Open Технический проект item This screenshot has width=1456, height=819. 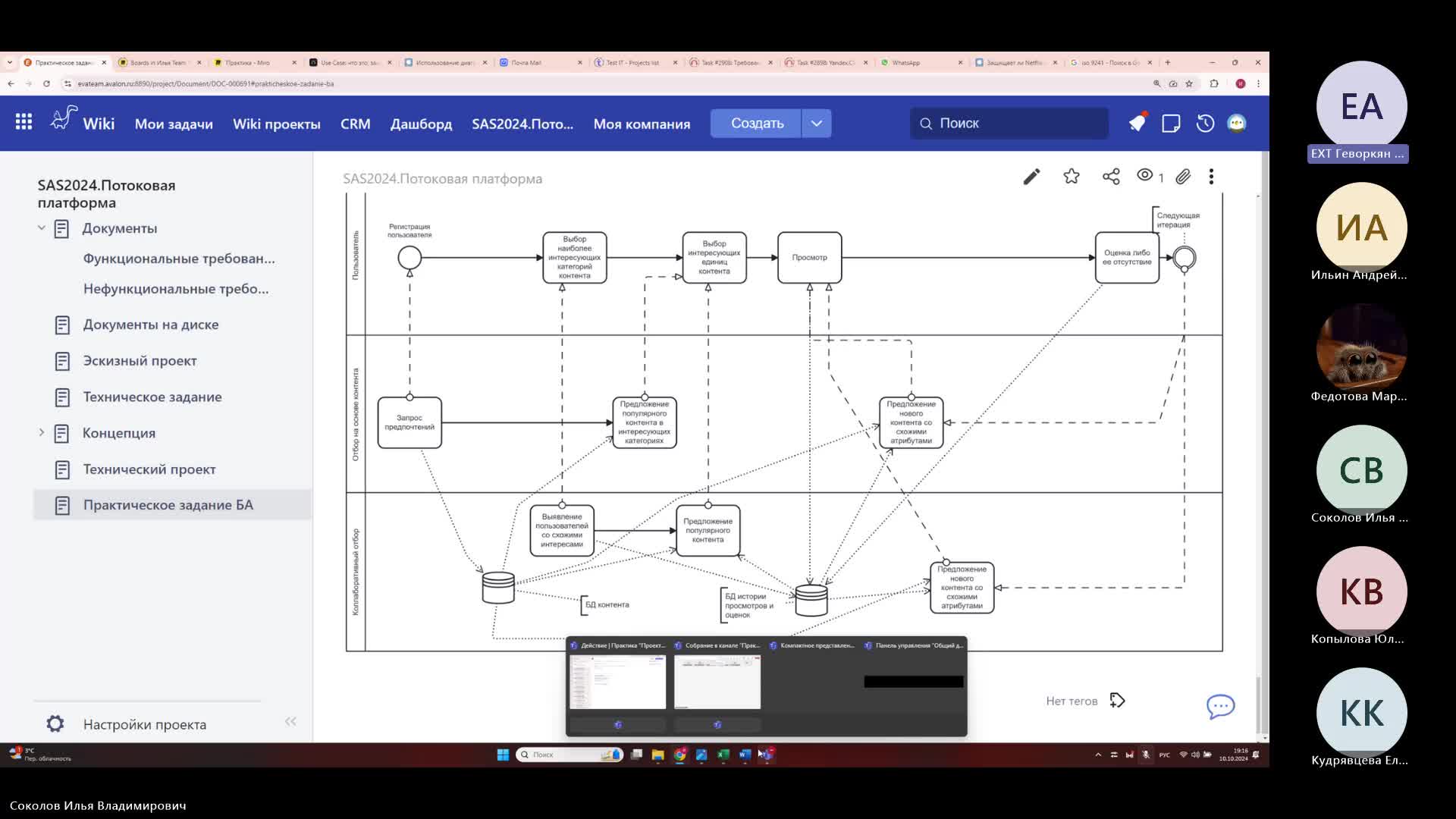pyautogui.click(x=149, y=469)
